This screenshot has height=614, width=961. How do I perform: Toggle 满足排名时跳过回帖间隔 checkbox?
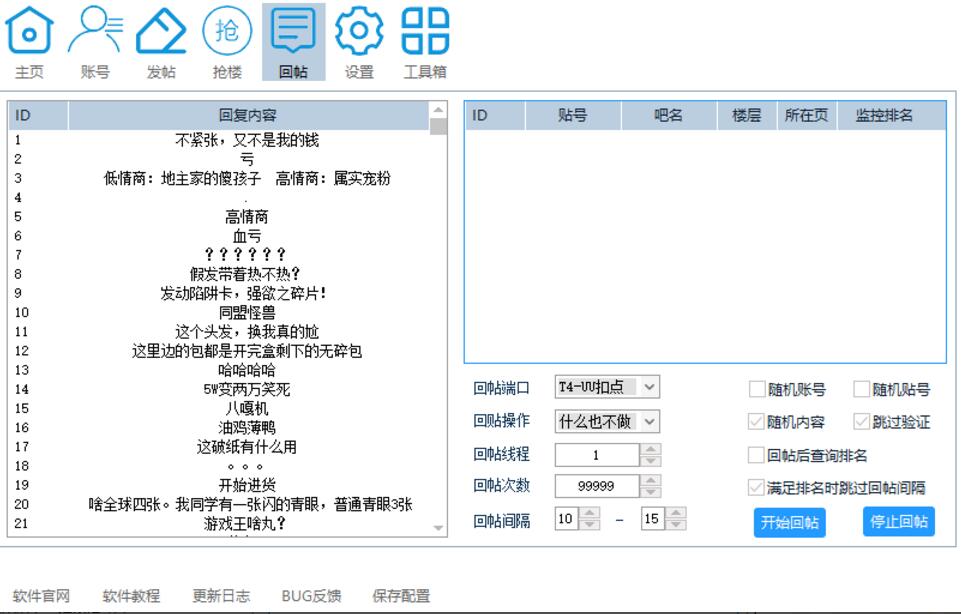756,488
